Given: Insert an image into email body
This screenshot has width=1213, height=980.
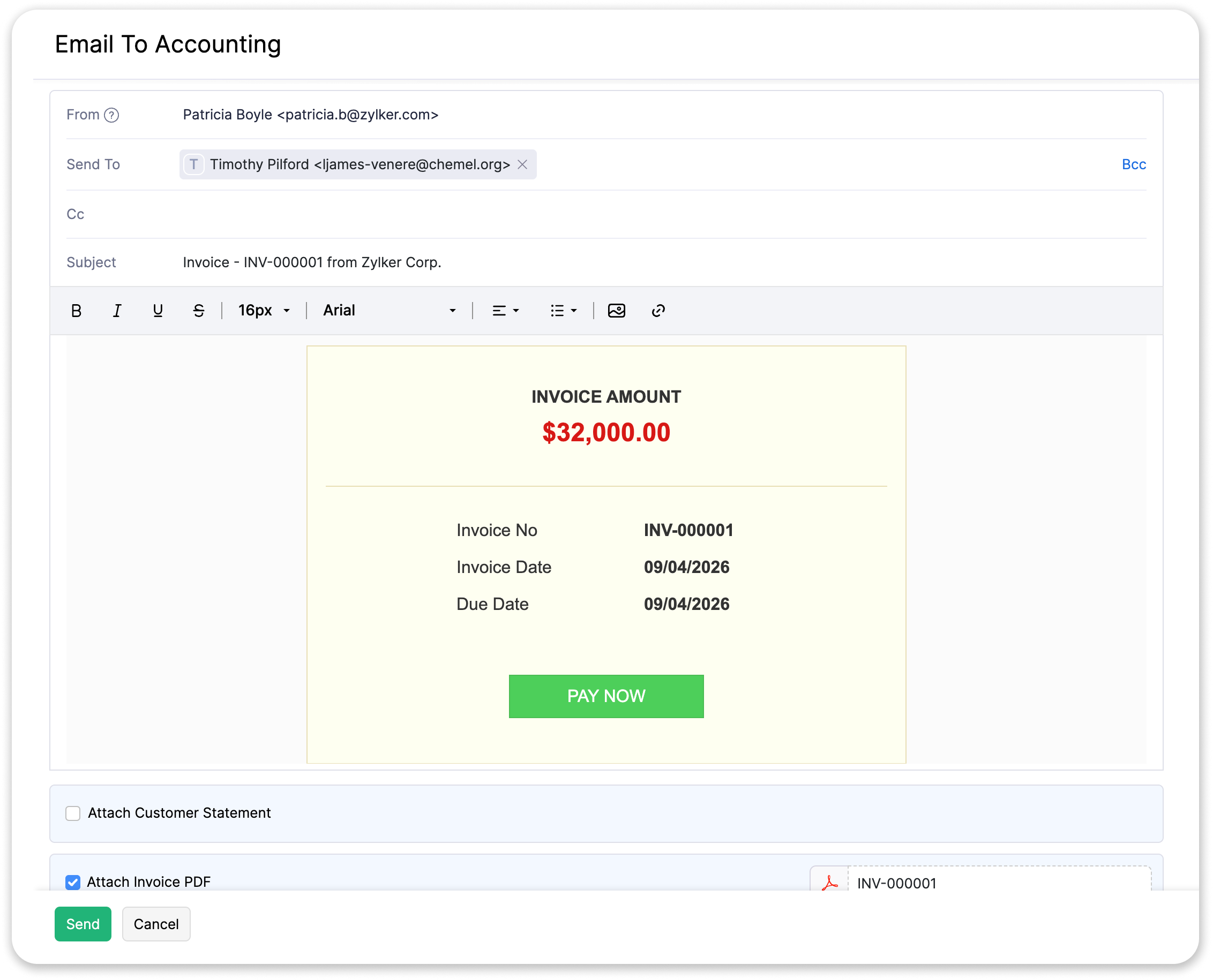Looking at the screenshot, I should 616,311.
